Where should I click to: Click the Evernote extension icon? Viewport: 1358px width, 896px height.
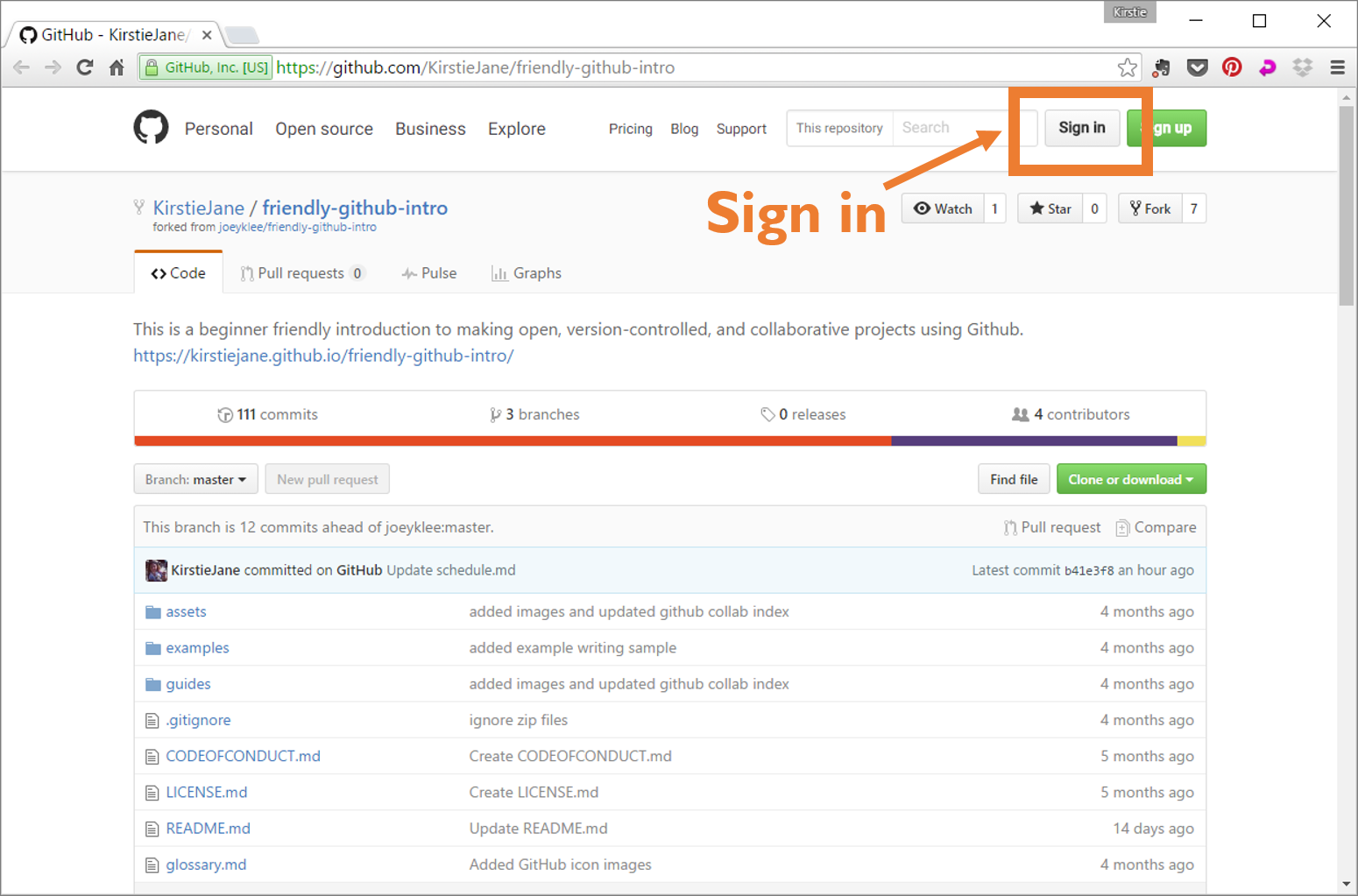click(x=1162, y=67)
